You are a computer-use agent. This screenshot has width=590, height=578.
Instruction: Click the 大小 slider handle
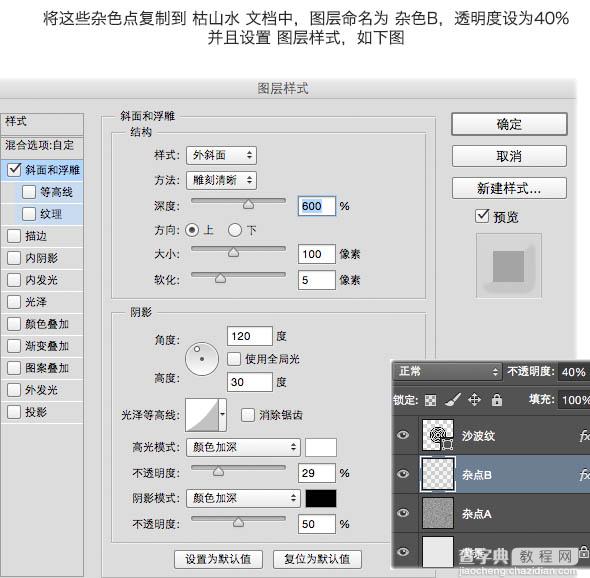(234, 252)
